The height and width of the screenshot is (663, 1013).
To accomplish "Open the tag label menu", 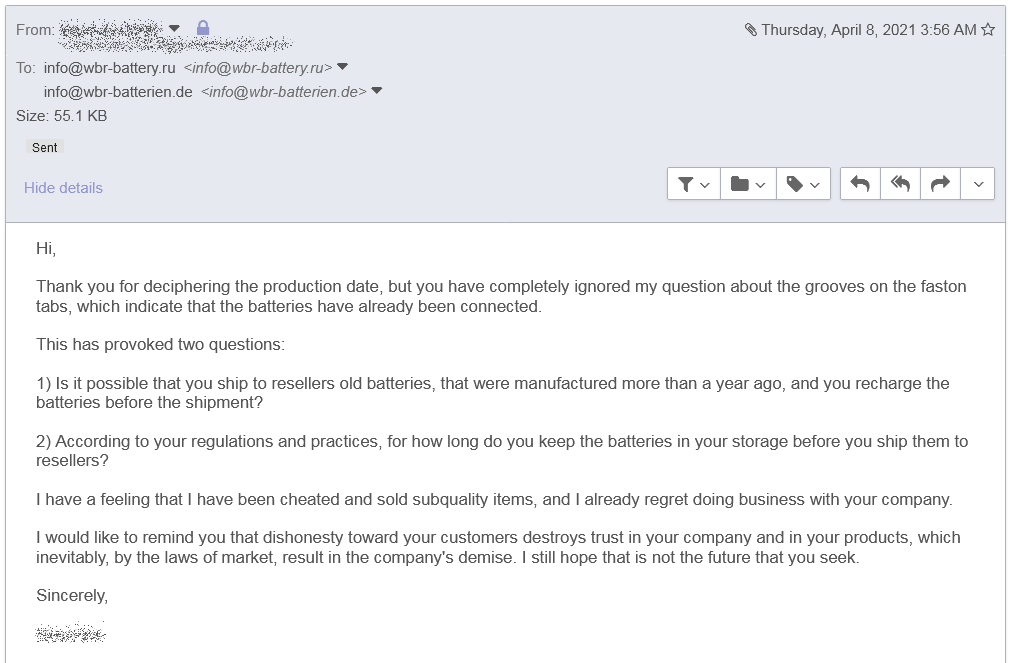I will tap(803, 184).
